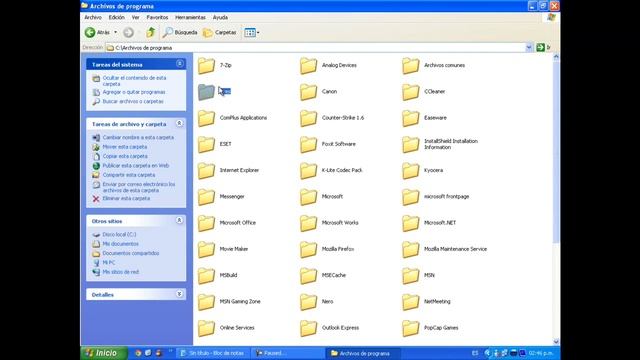Click Compartir esta carpeta link

[x=129, y=175]
